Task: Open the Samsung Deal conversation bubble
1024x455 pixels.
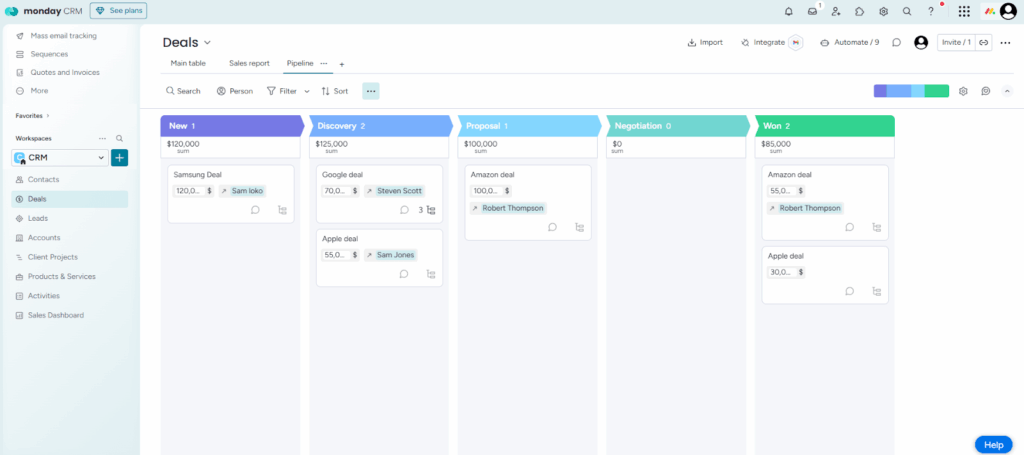Action: click(255, 210)
